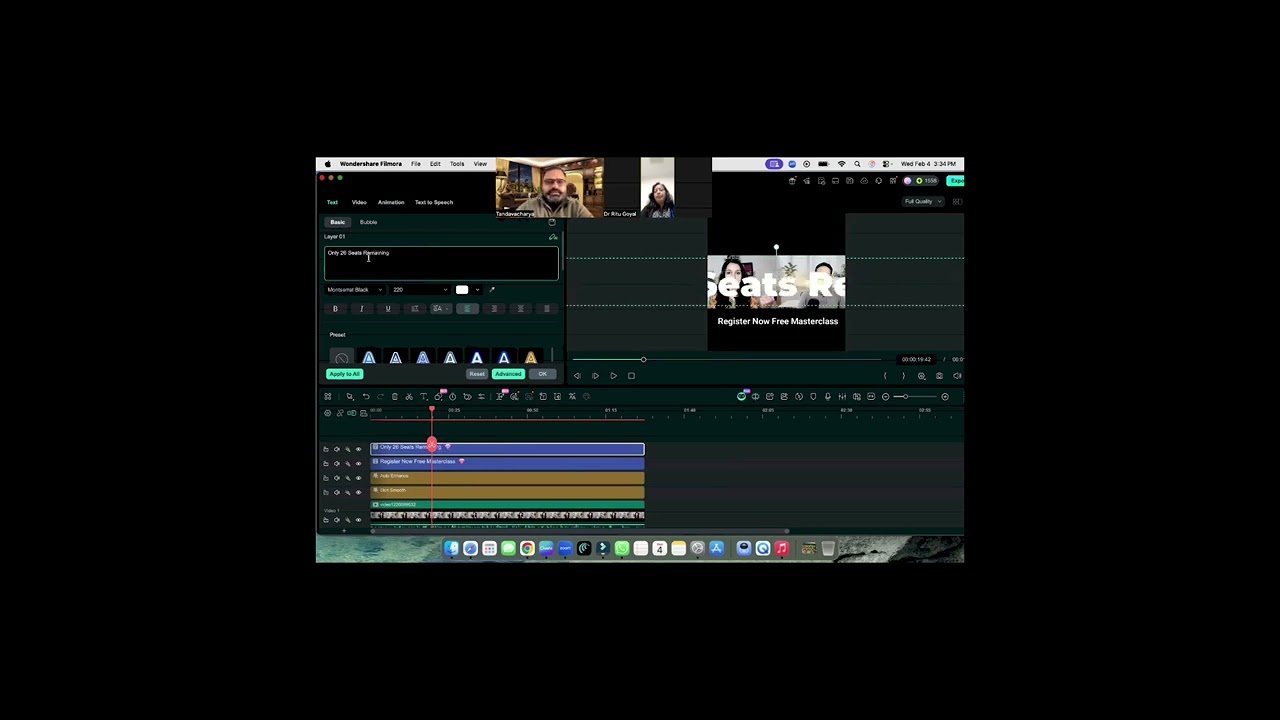Hide the Only 26 Seats Remaining track
Screen dimensions: 1280x720
[358, 448]
